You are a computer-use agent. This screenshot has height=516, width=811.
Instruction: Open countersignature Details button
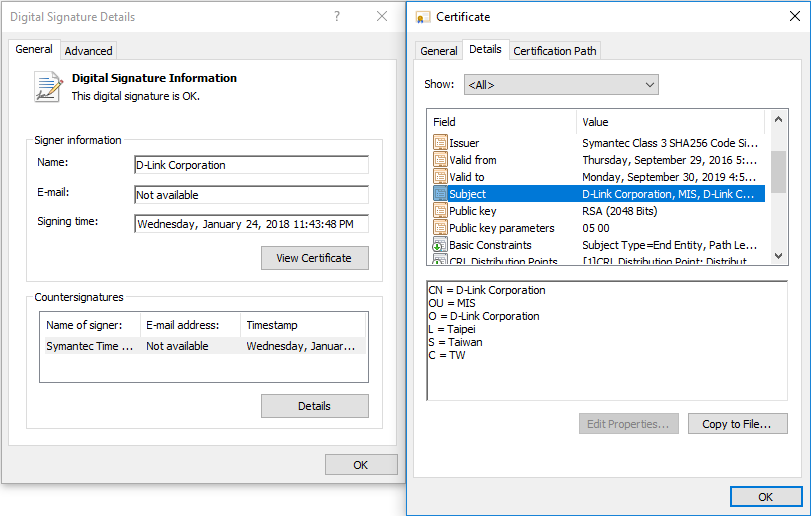314,406
